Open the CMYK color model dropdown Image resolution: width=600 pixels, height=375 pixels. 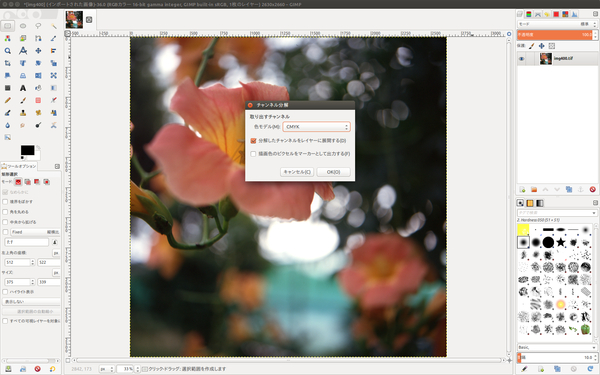[x=316, y=127]
